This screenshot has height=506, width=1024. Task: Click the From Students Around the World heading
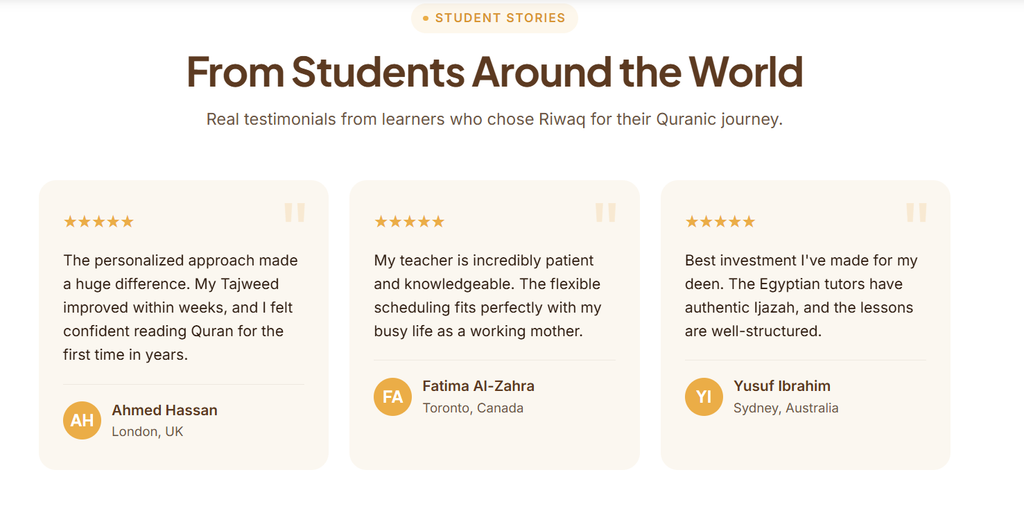coord(494,71)
